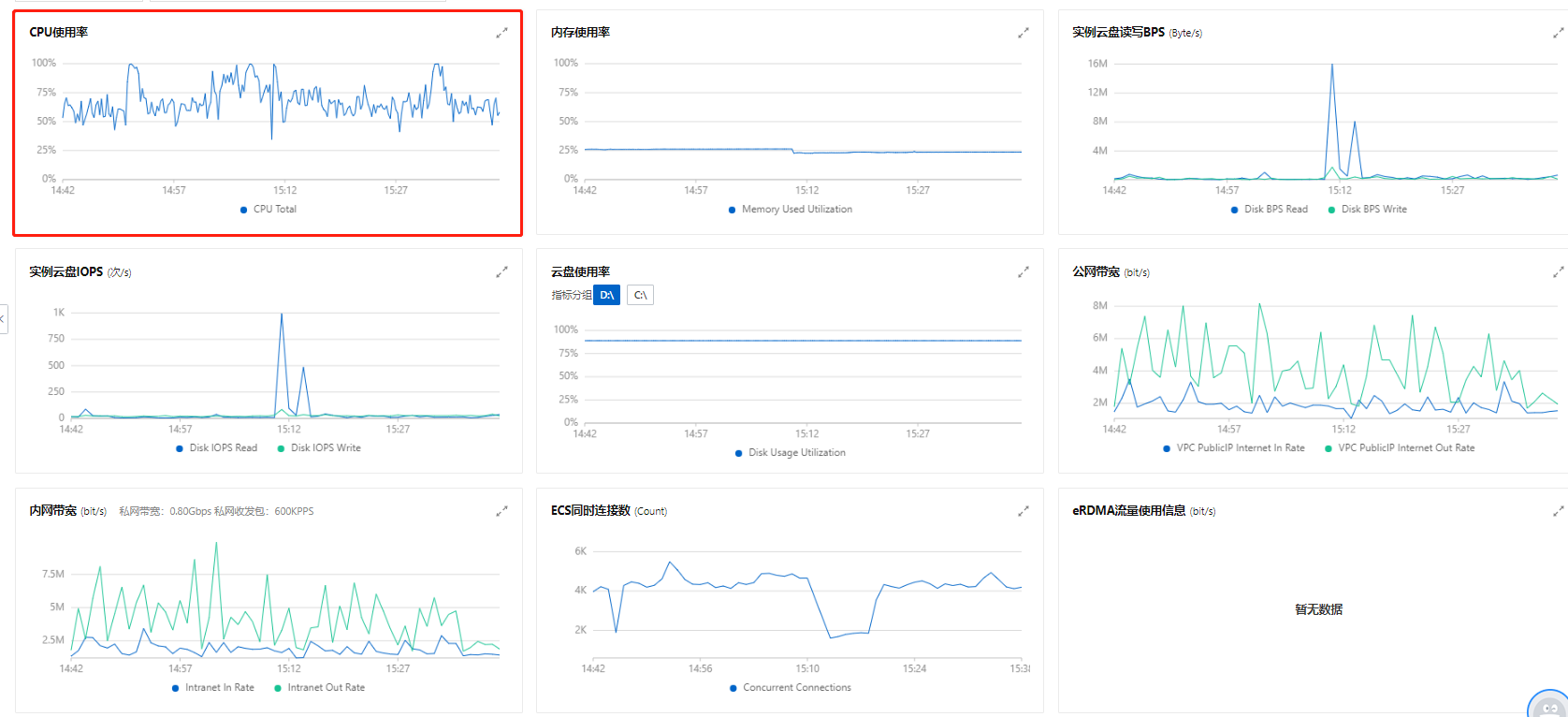The width and height of the screenshot is (1568, 717).
Task: Click the 公网带宽 chart title
Action: 1096,271
